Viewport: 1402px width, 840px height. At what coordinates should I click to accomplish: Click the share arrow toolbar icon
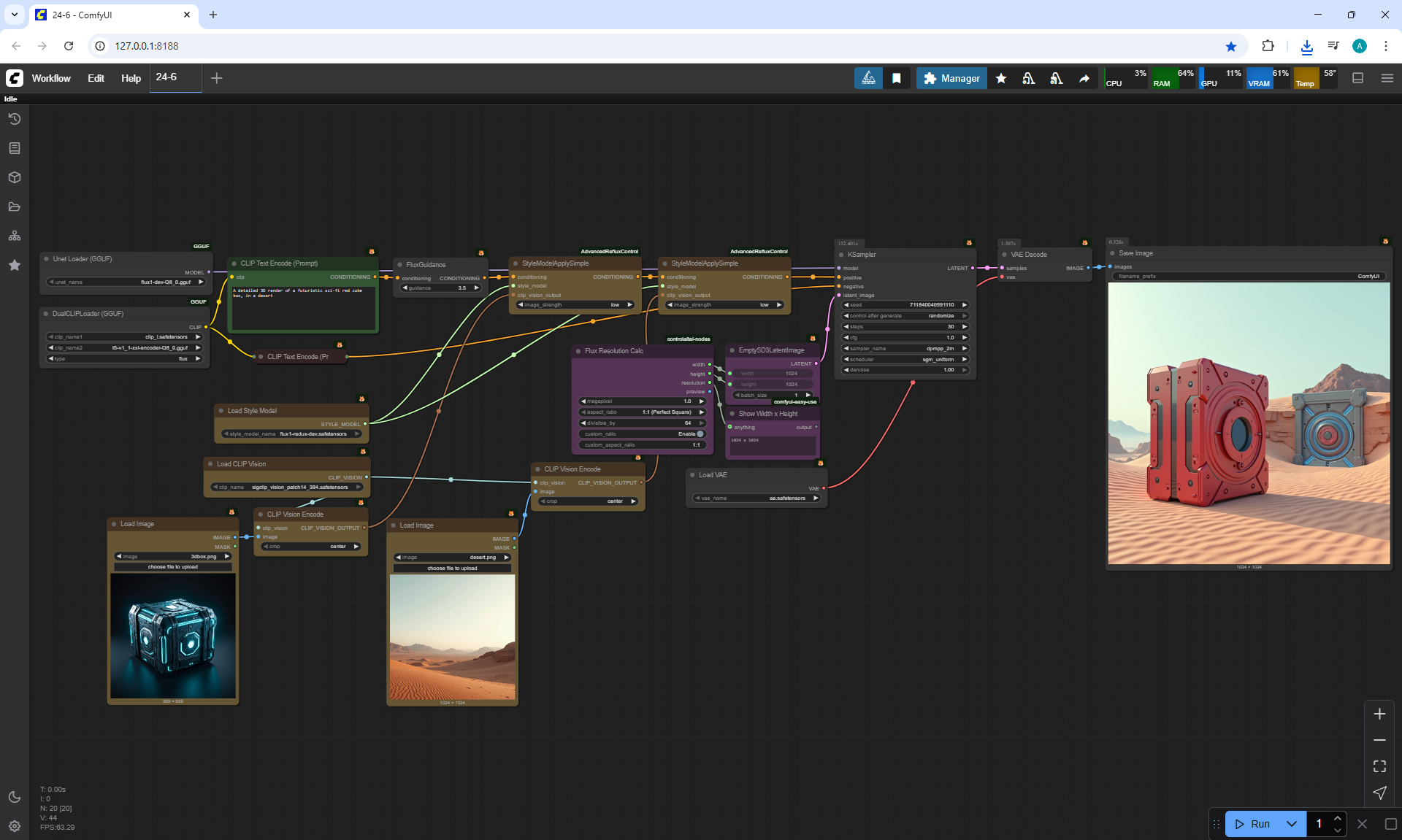pyautogui.click(x=1084, y=78)
